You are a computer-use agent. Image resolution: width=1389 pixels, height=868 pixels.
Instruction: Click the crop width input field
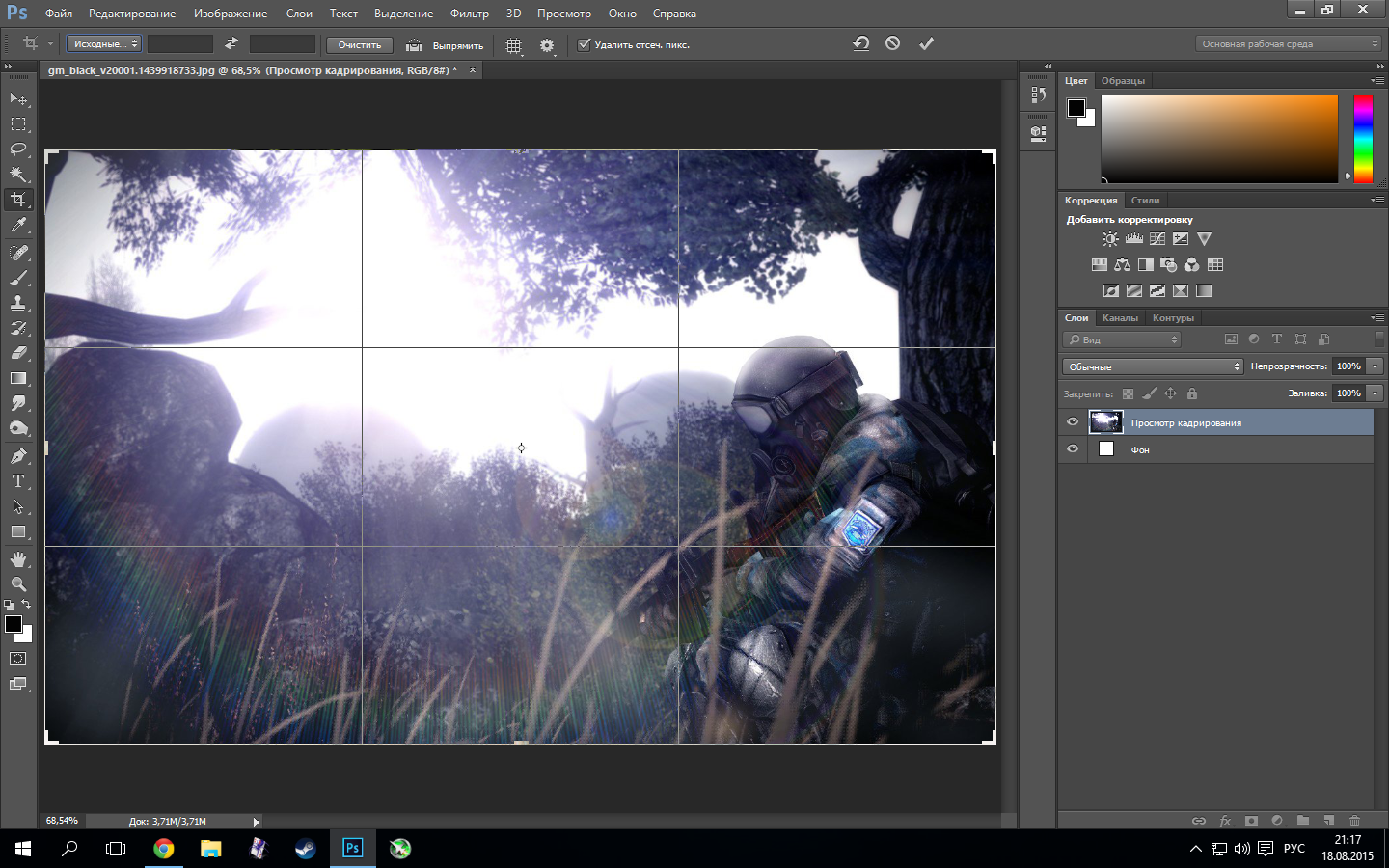[x=180, y=44]
